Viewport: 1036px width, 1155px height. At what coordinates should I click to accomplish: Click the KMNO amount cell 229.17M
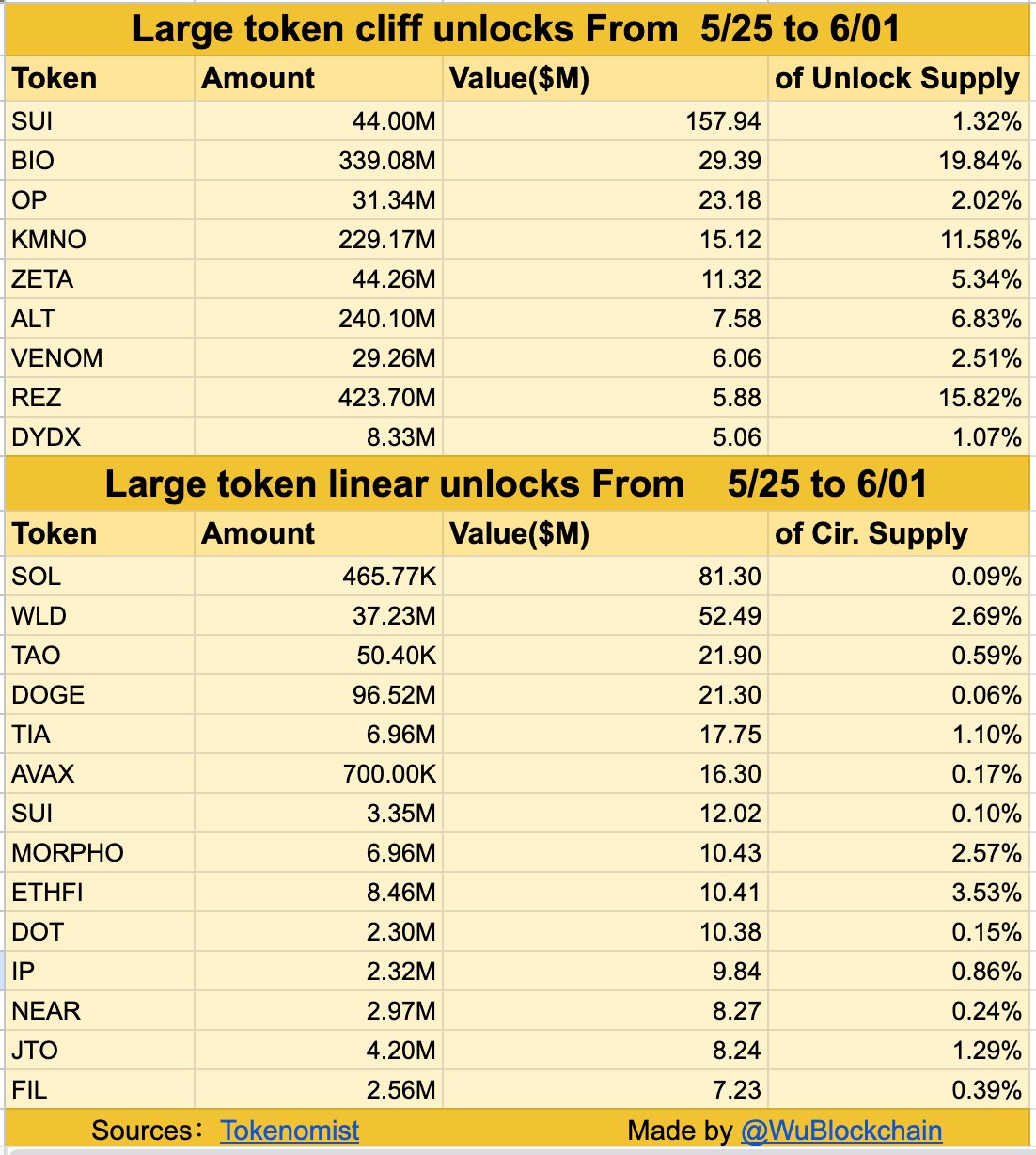387,240
